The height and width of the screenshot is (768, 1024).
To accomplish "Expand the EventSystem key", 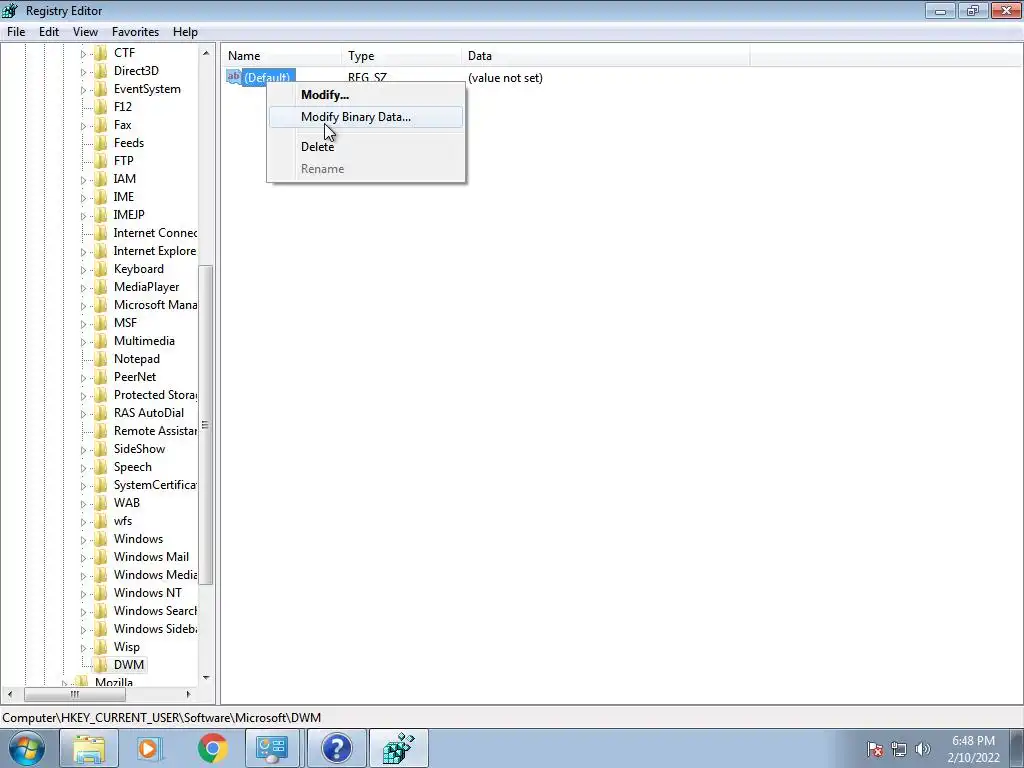I will [x=83, y=89].
